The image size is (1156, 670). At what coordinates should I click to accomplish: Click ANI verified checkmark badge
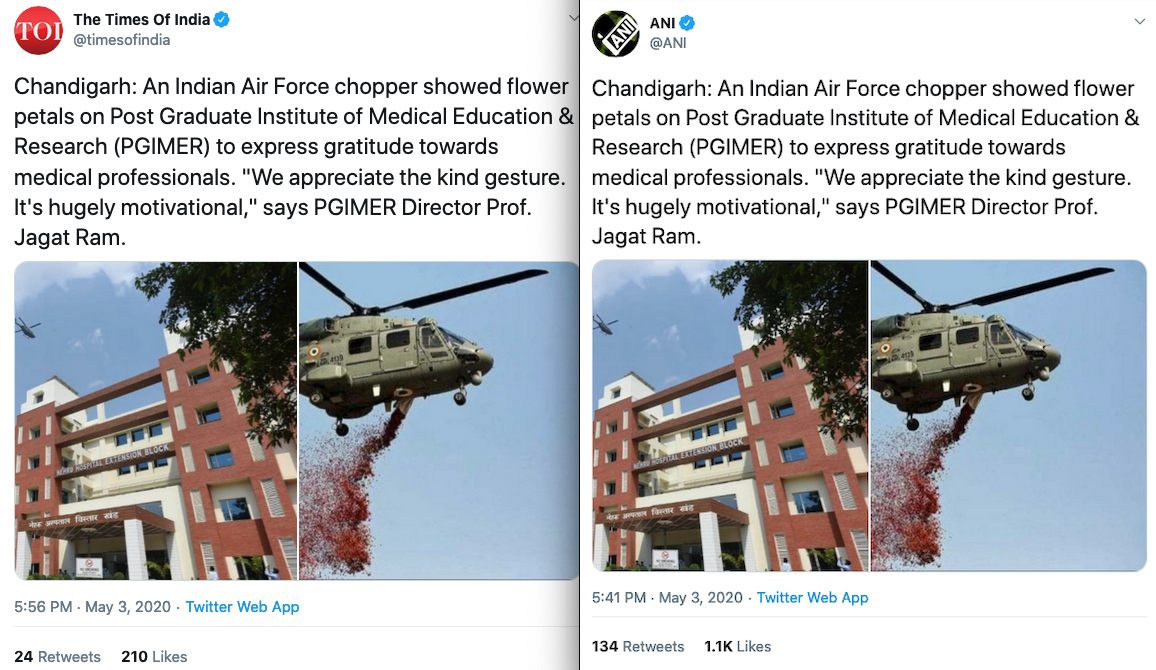pos(687,23)
